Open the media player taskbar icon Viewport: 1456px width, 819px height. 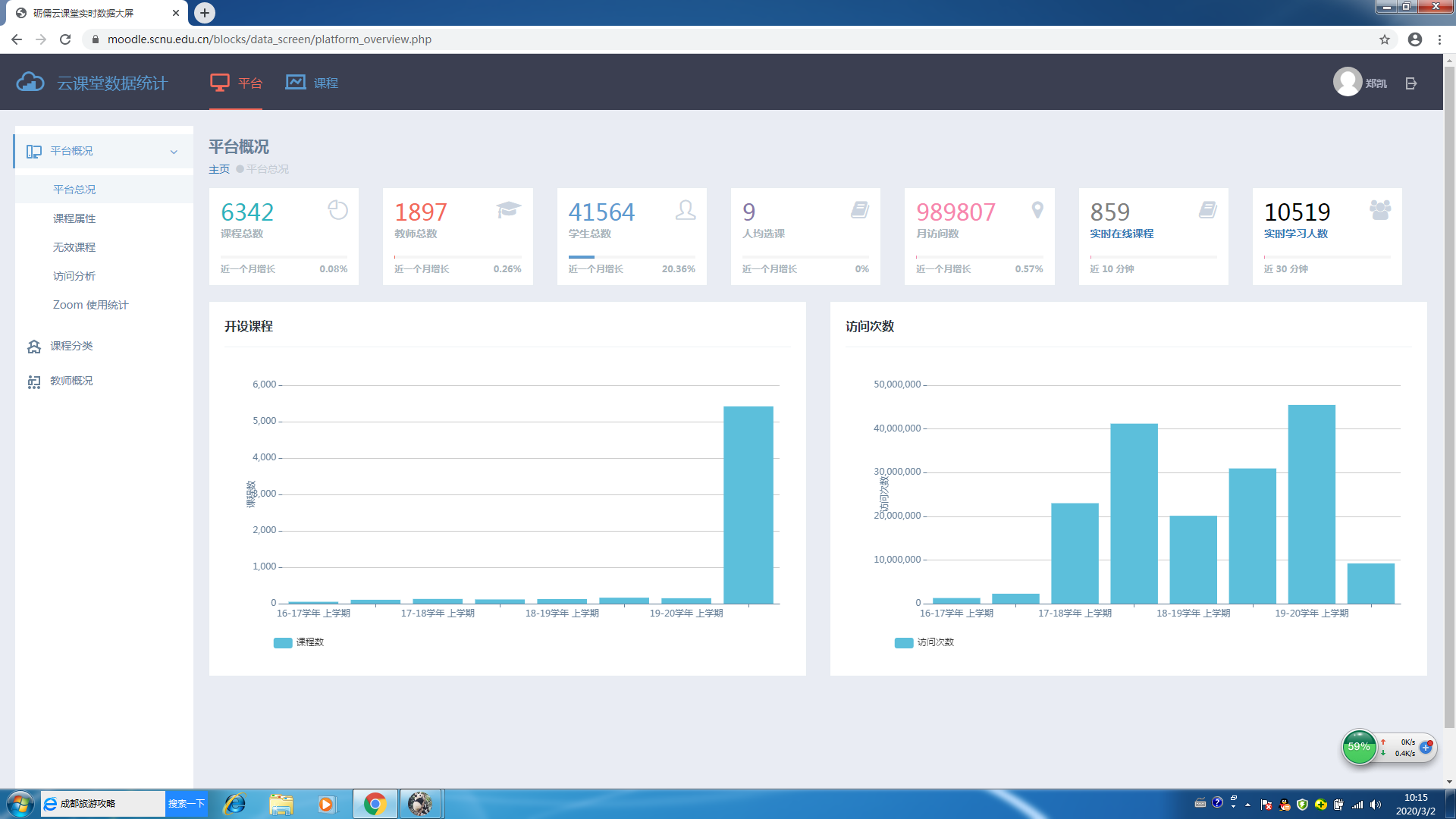coord(326,804)
